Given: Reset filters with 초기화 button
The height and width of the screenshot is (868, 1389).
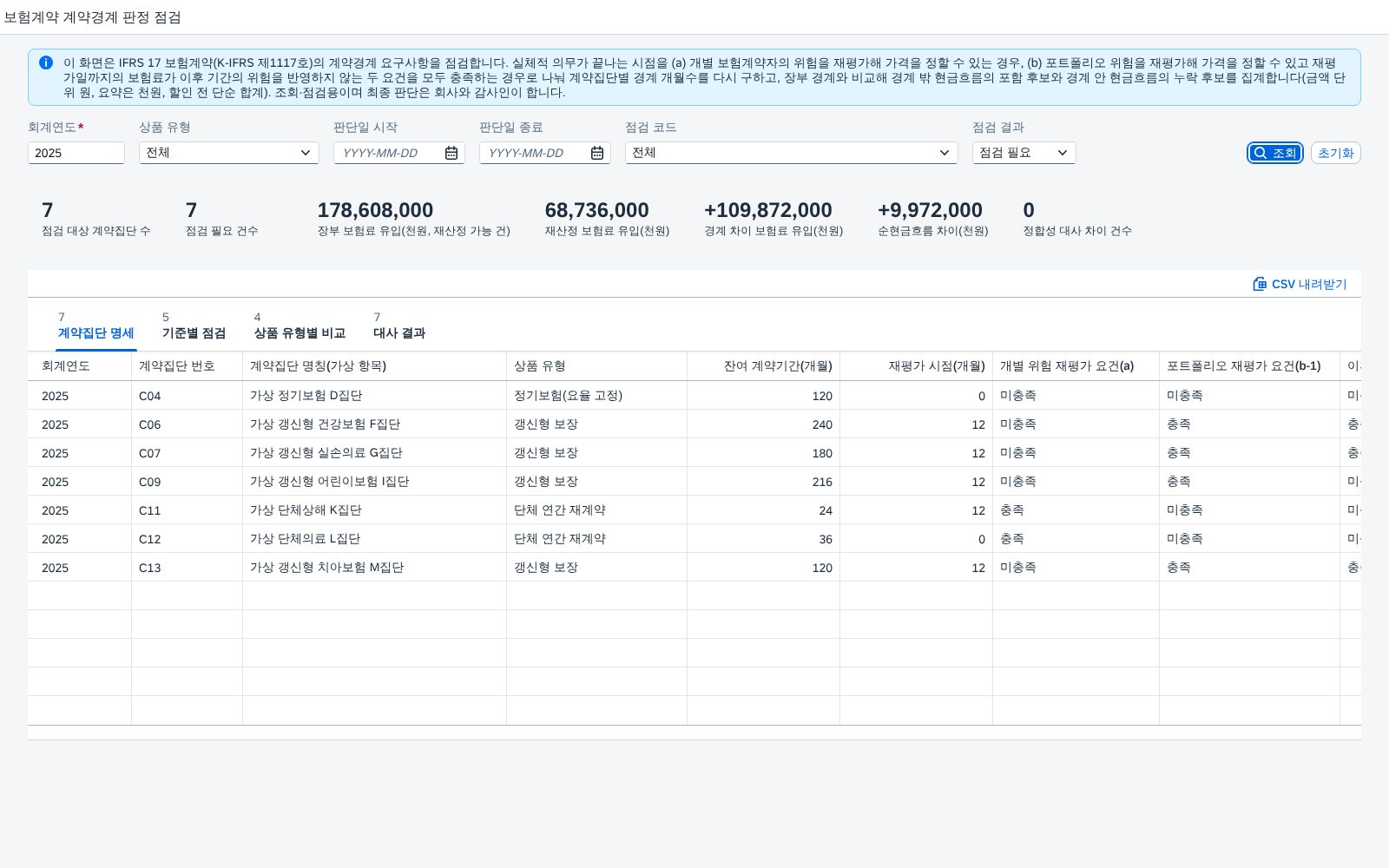Looking at the screenshot, I should tap(1335, 153).
